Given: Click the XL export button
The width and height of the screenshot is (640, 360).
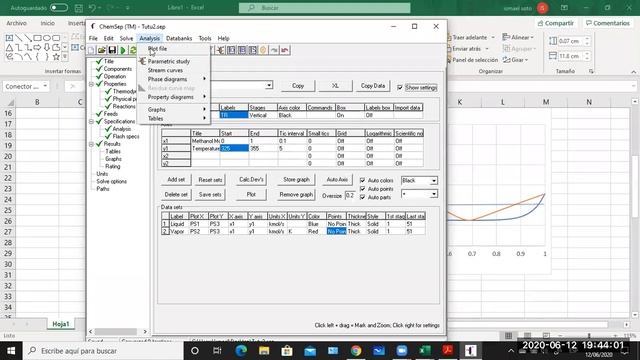Looking at the screenshot, I should coord(335,86).
